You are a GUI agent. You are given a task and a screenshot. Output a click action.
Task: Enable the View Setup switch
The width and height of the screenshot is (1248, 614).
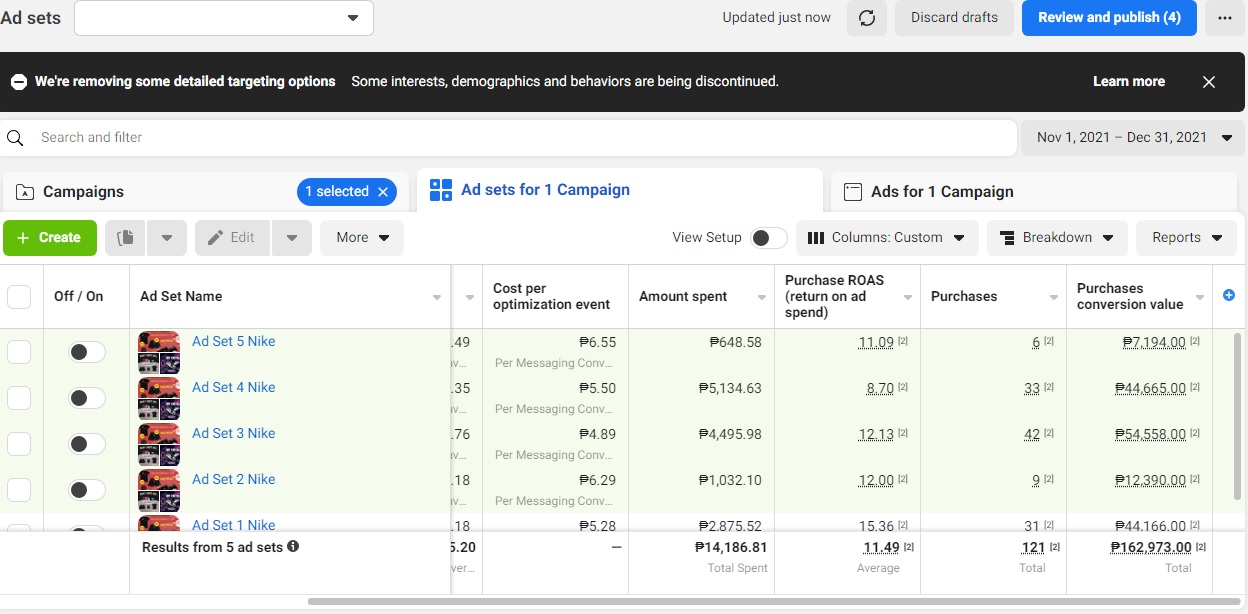coord(768,238)
